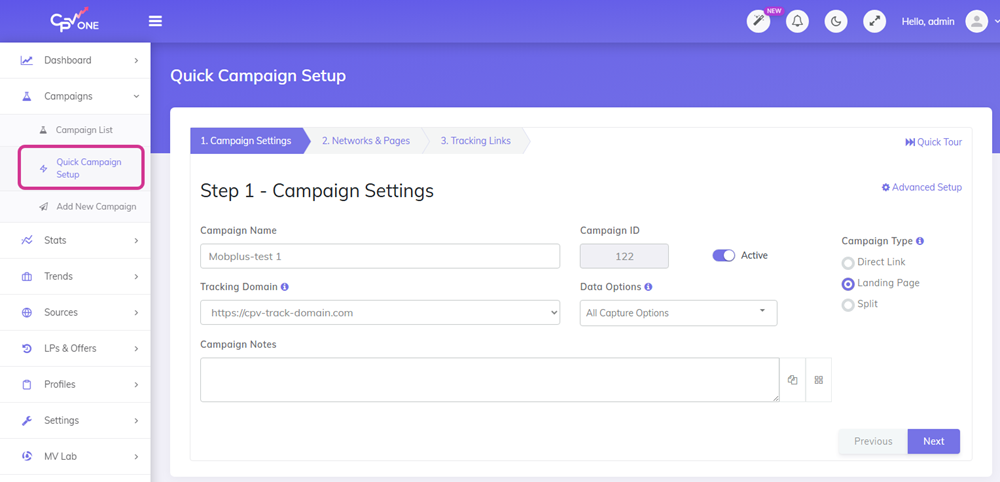
Task: Go to 3. Tracking Links tab
Action: coord(476,141)
